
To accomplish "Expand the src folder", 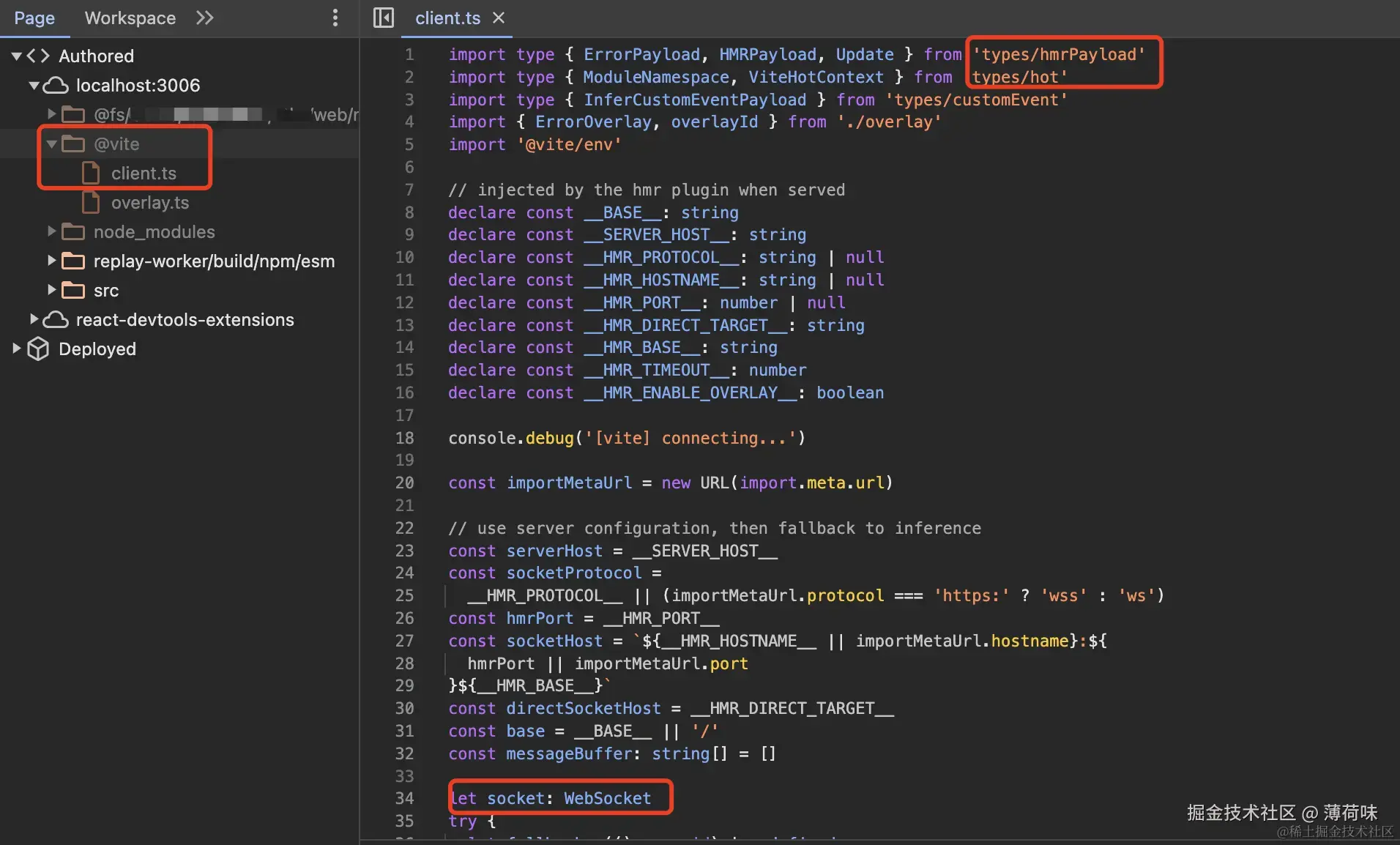I will (51, 290).
